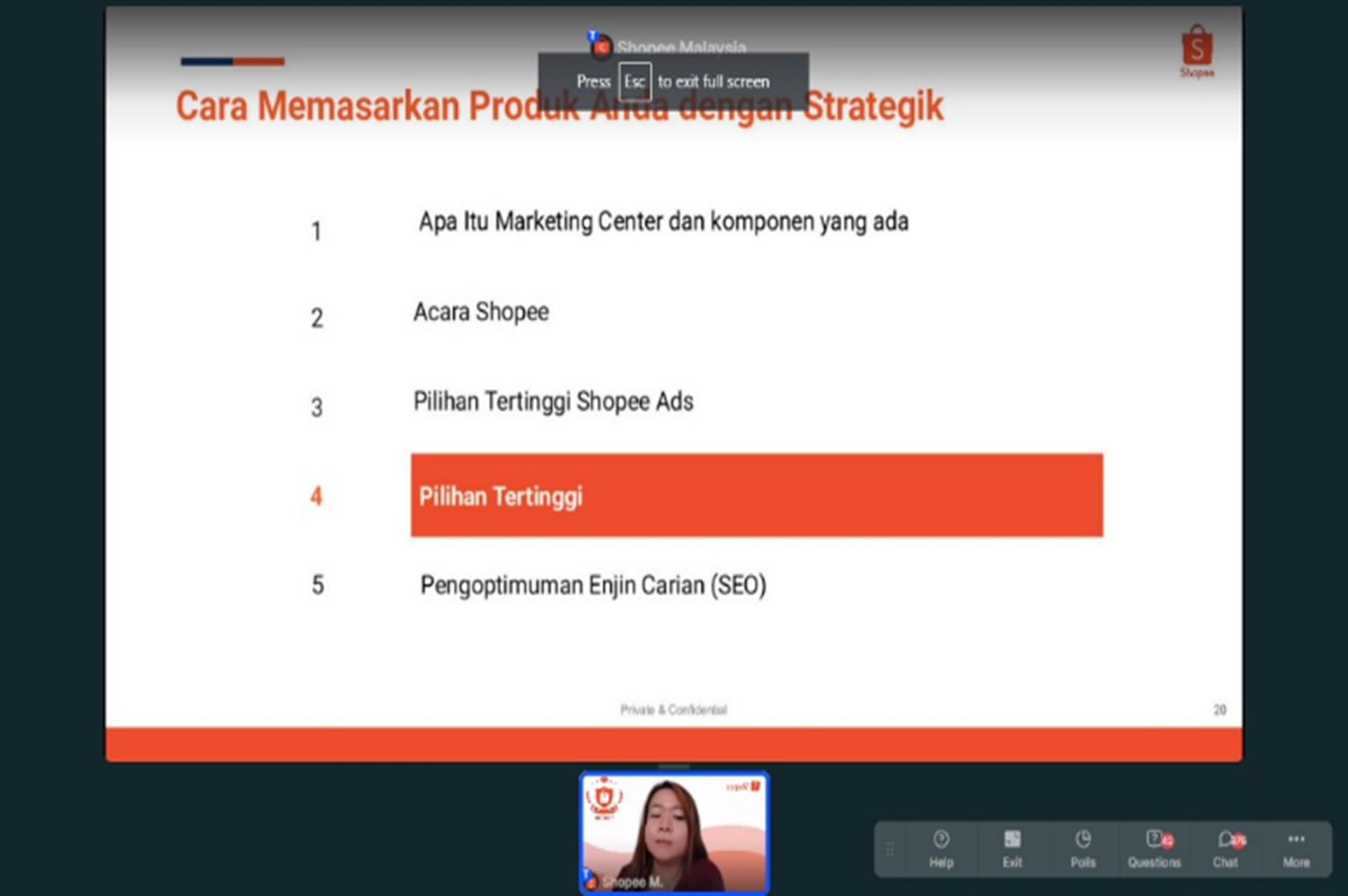Screen dimensions: 1348x896
Task: Expand the More options menu
Action: 1296,848
